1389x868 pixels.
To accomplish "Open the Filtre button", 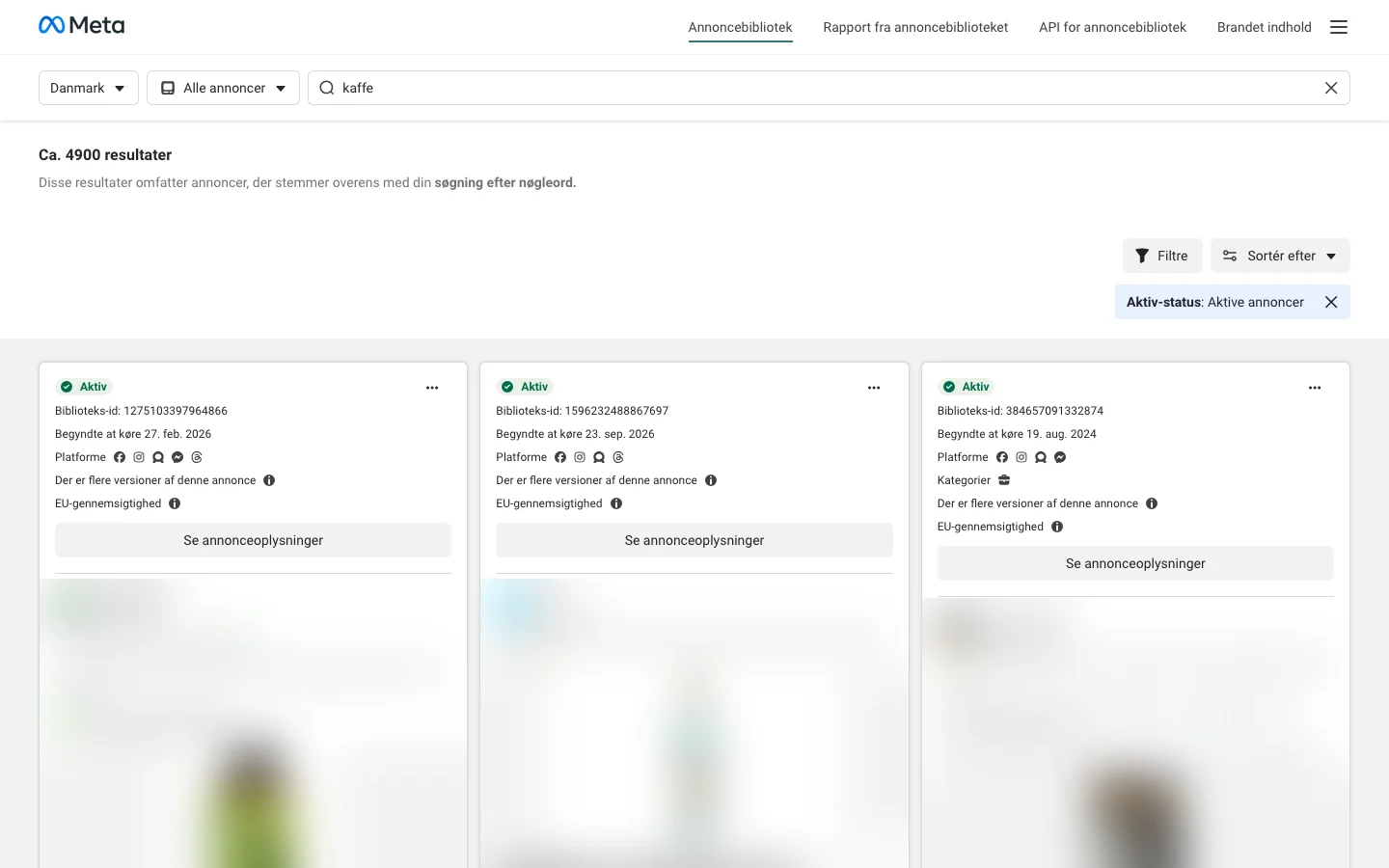I will click(x=1162, y=256).
